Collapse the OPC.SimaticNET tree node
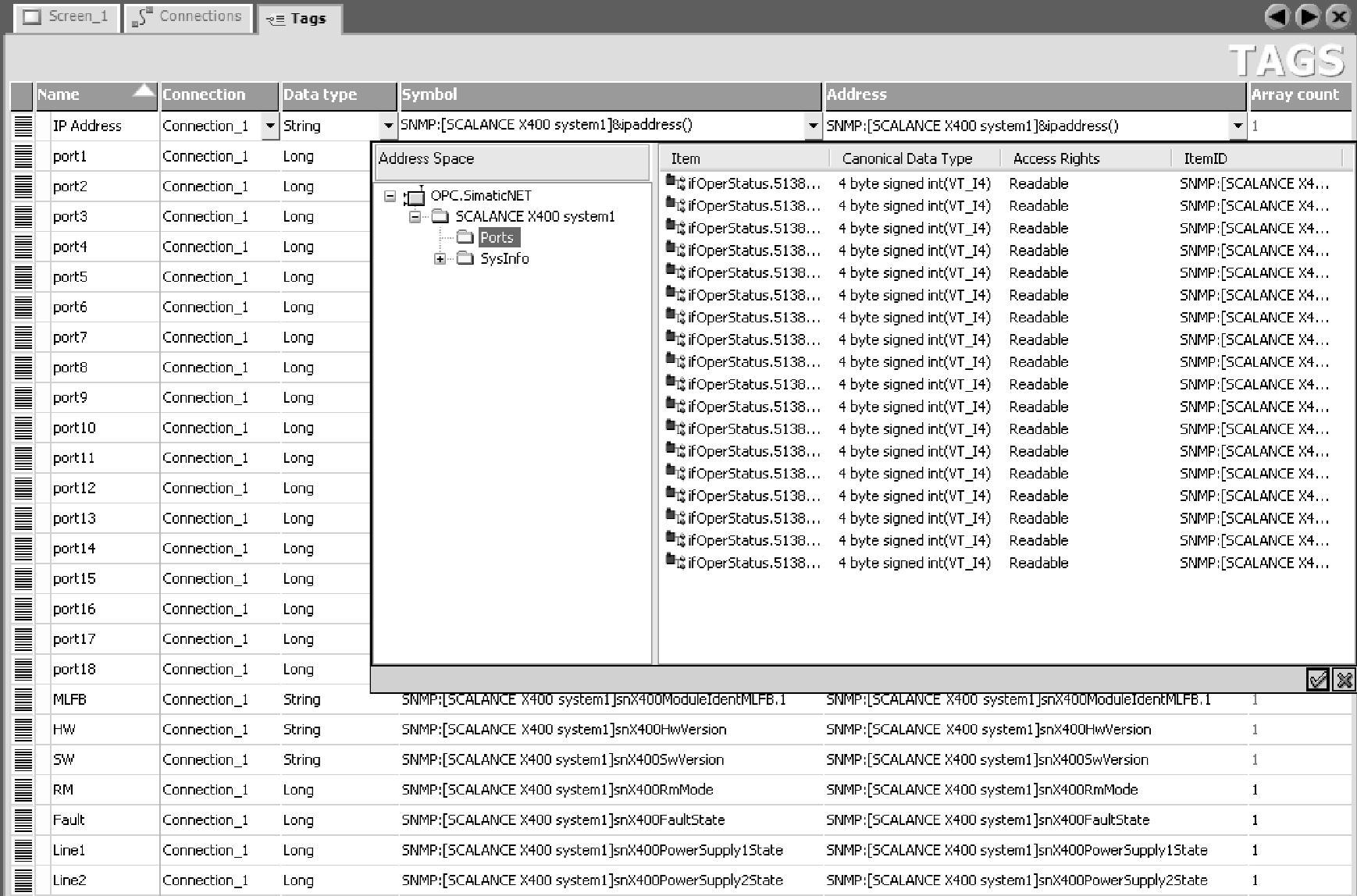The height and width of the screenshot is (896, 1357). coord(390,196)
